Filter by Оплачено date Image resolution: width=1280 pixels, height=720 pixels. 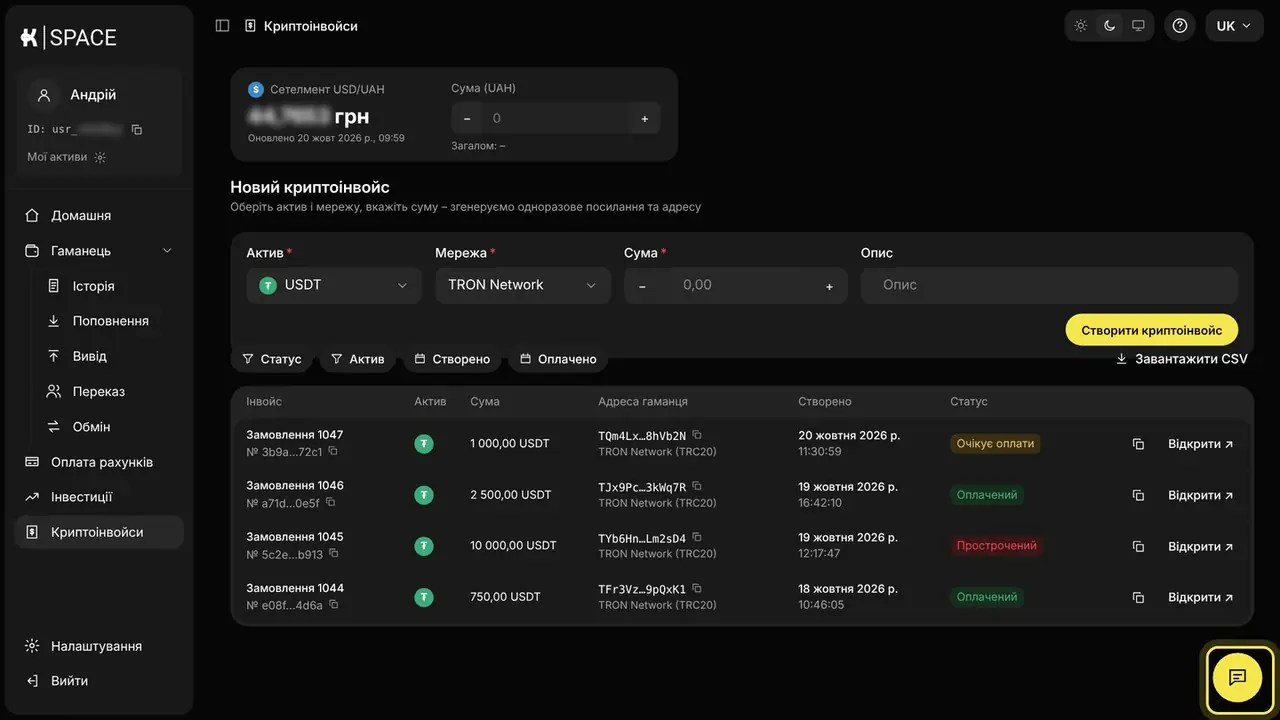tap(558, 359)
